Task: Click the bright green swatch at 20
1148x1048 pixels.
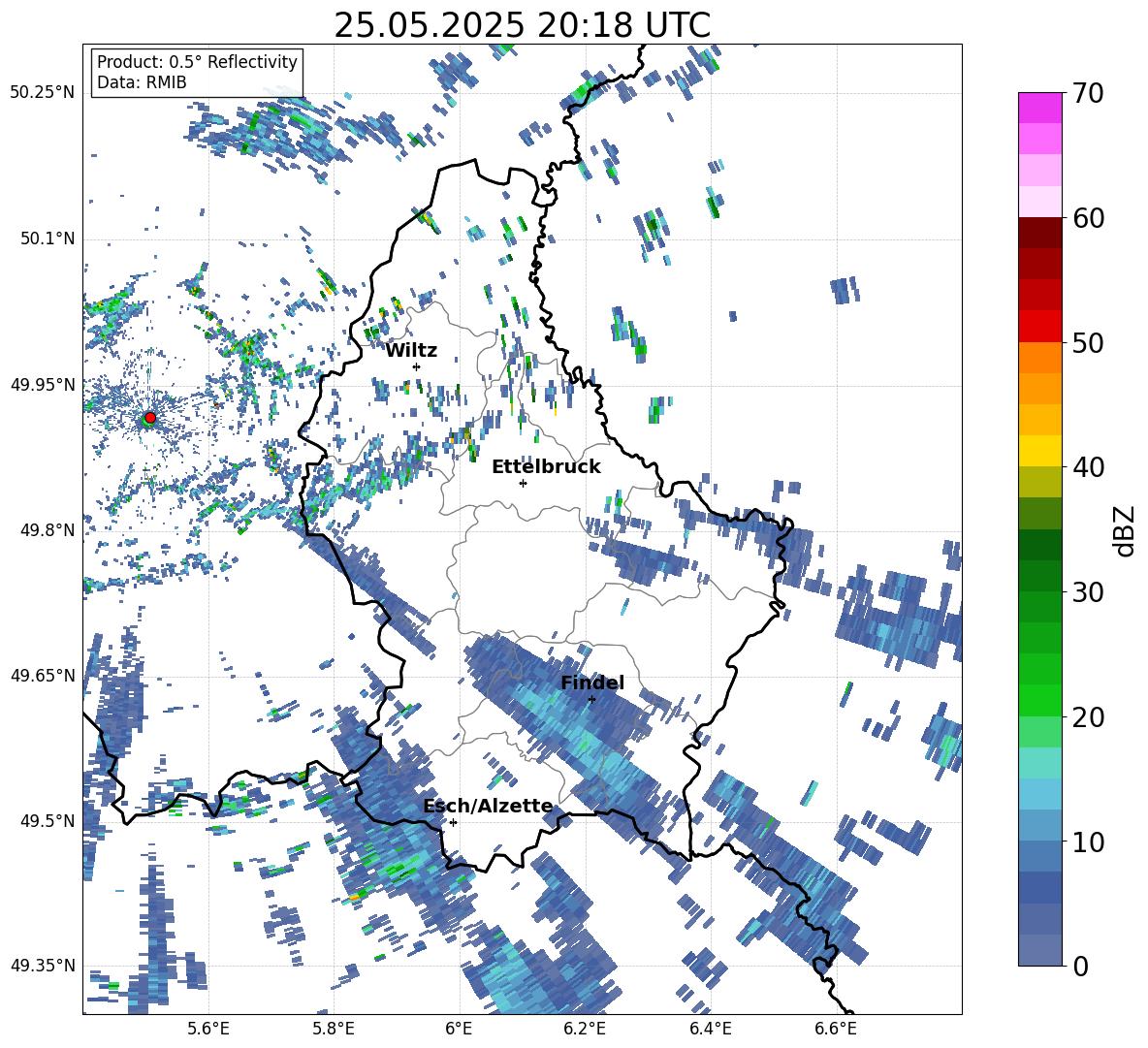Action: tap(1039, 700)
